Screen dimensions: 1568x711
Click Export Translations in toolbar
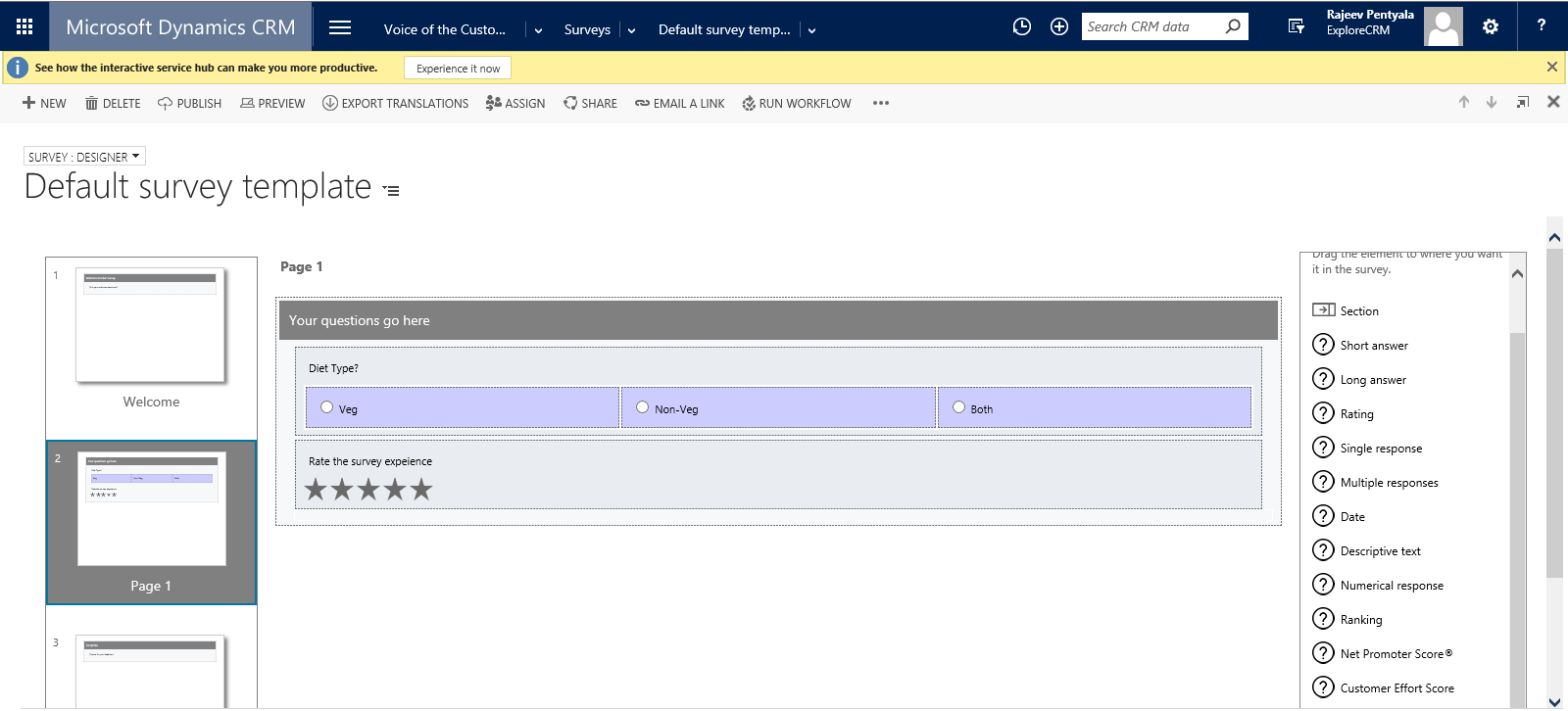[x=395, y=103]
